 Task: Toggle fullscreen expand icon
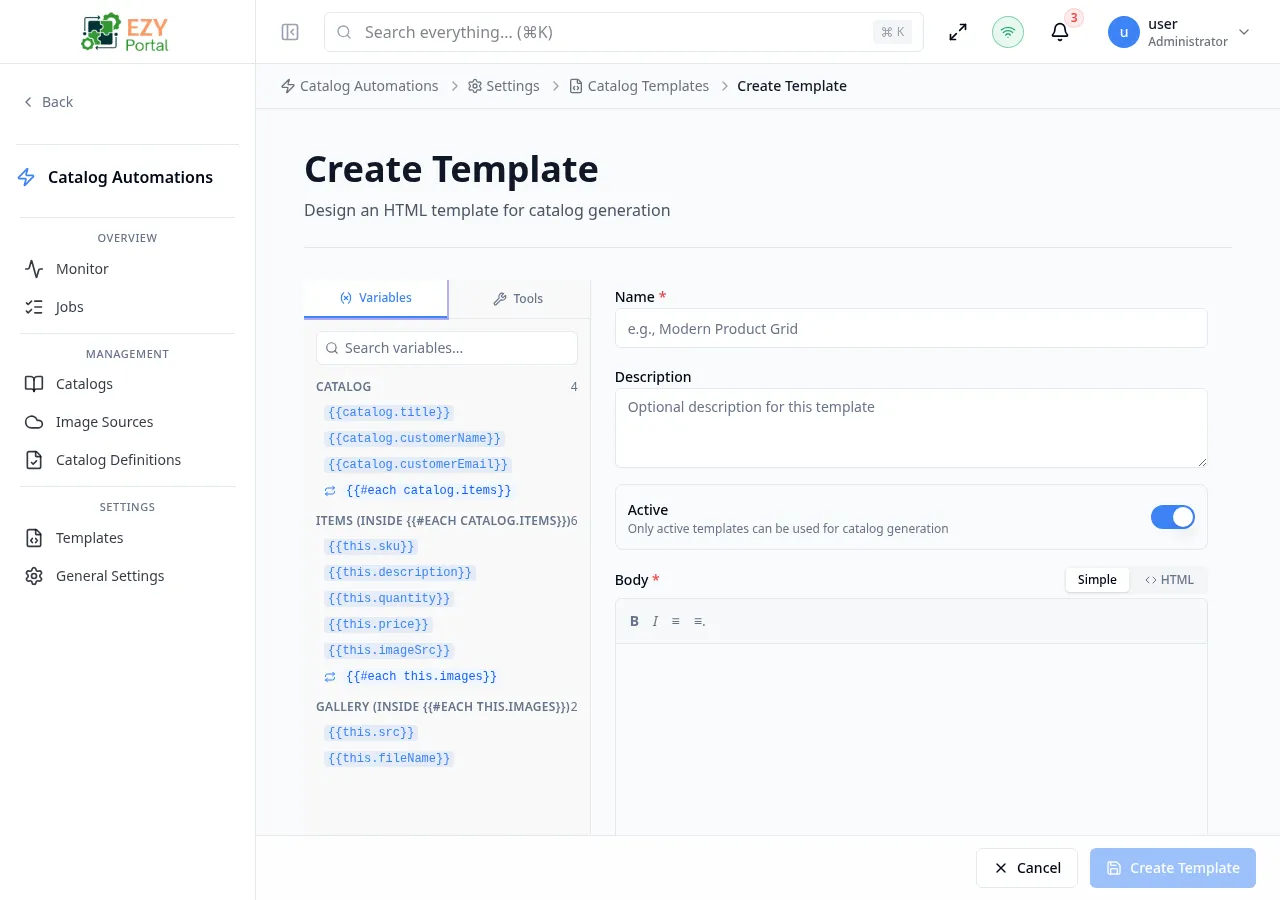tap(958, 32)
